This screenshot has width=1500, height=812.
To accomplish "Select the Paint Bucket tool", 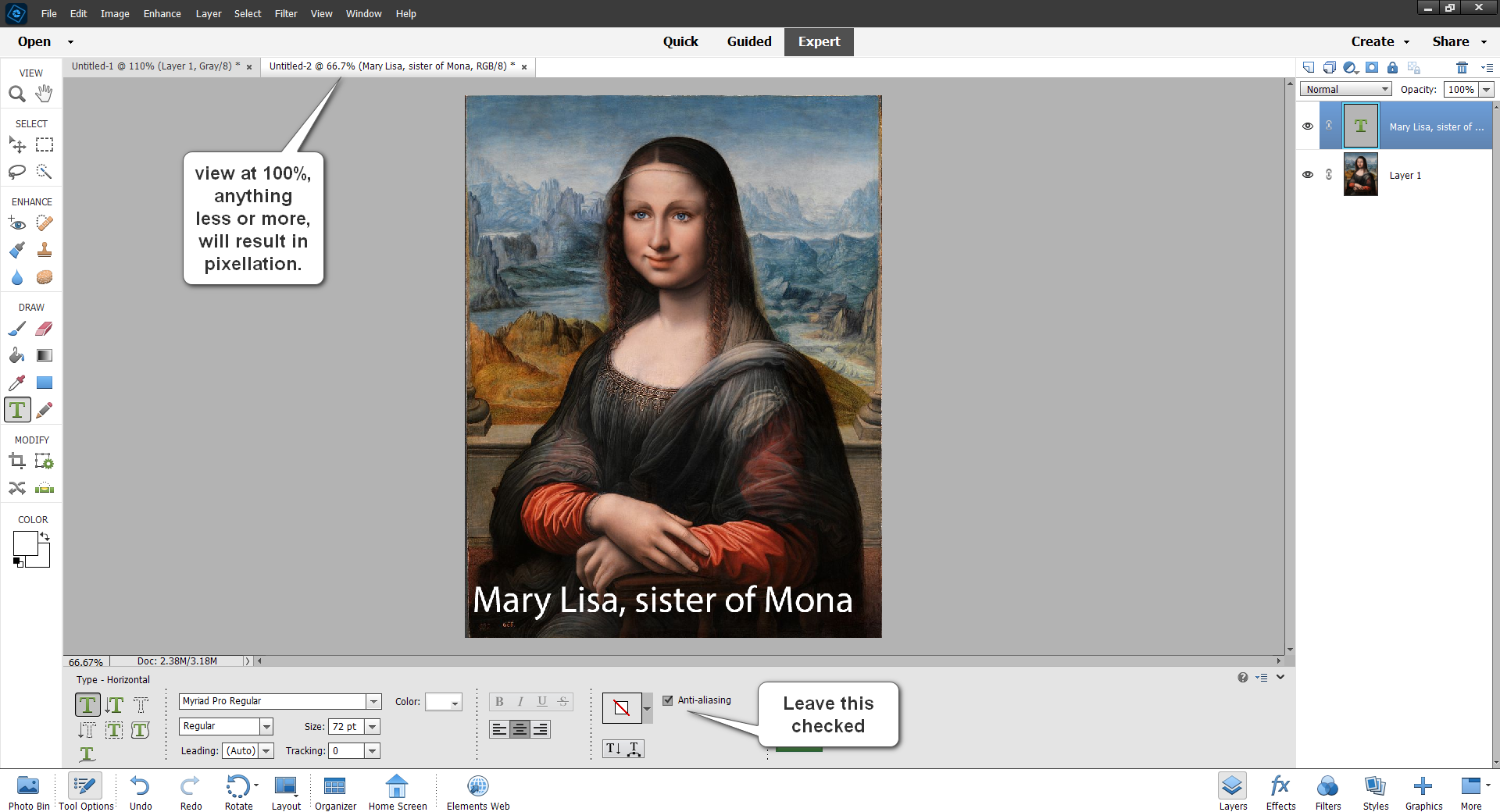I will tap(17, 355).
